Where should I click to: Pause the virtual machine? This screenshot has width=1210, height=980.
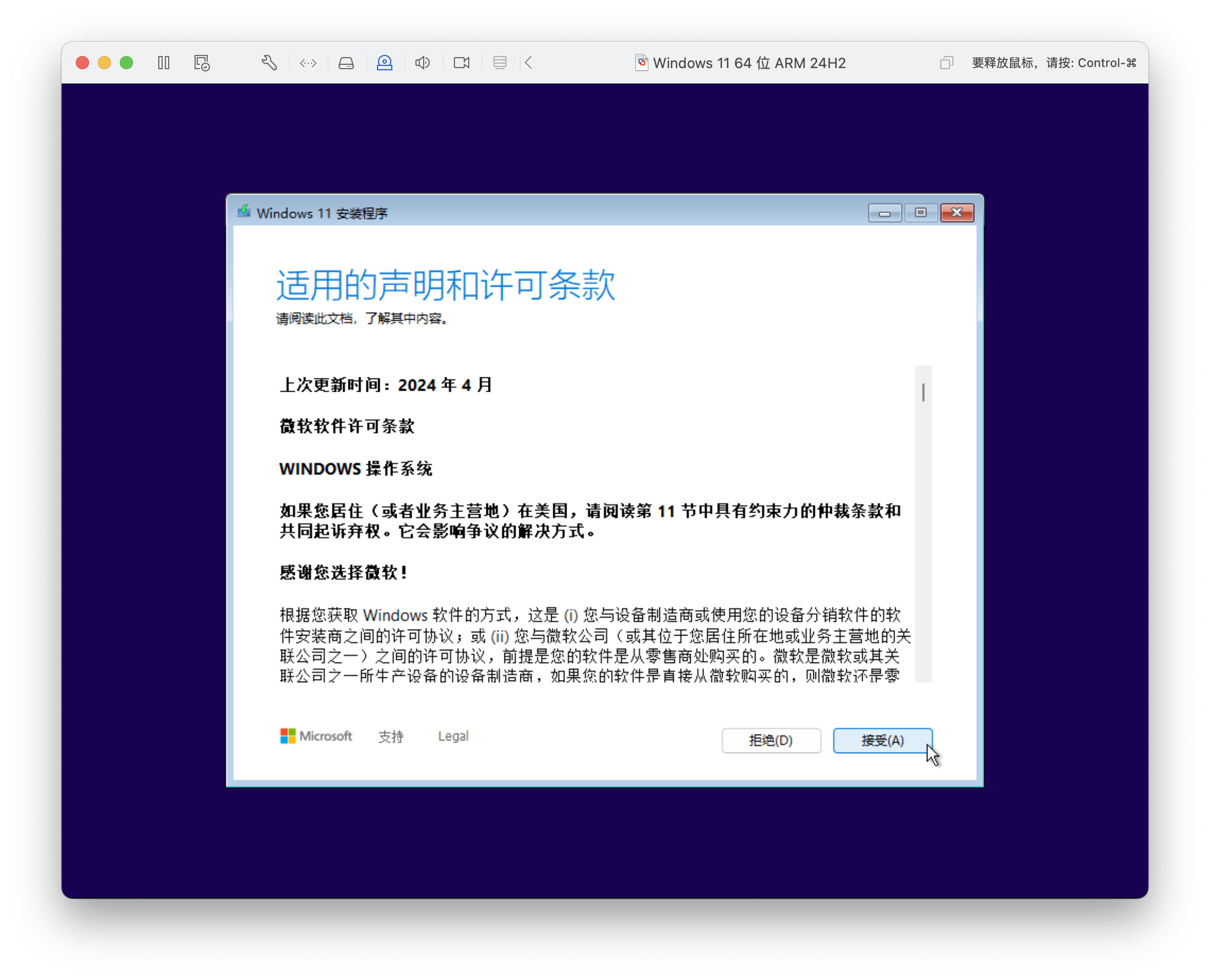pyautogui.click(x=164, y=63)
